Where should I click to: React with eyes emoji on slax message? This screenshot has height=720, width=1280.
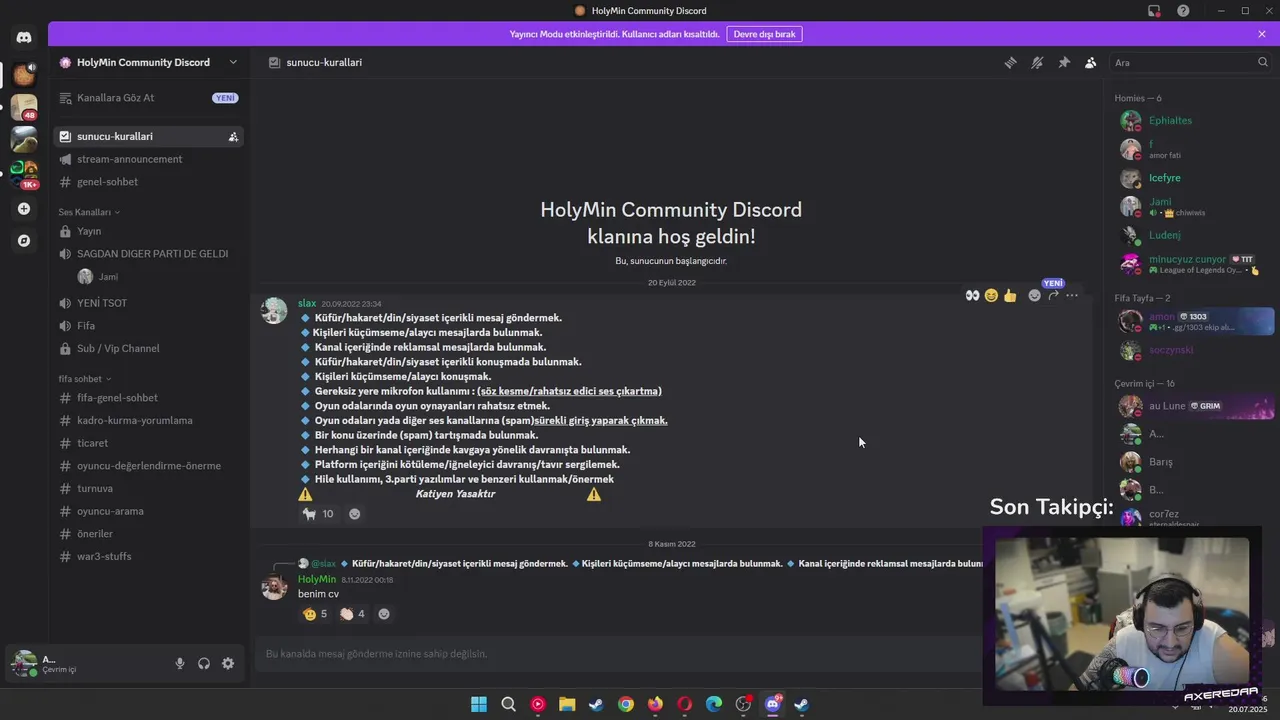tap(972, 295)
